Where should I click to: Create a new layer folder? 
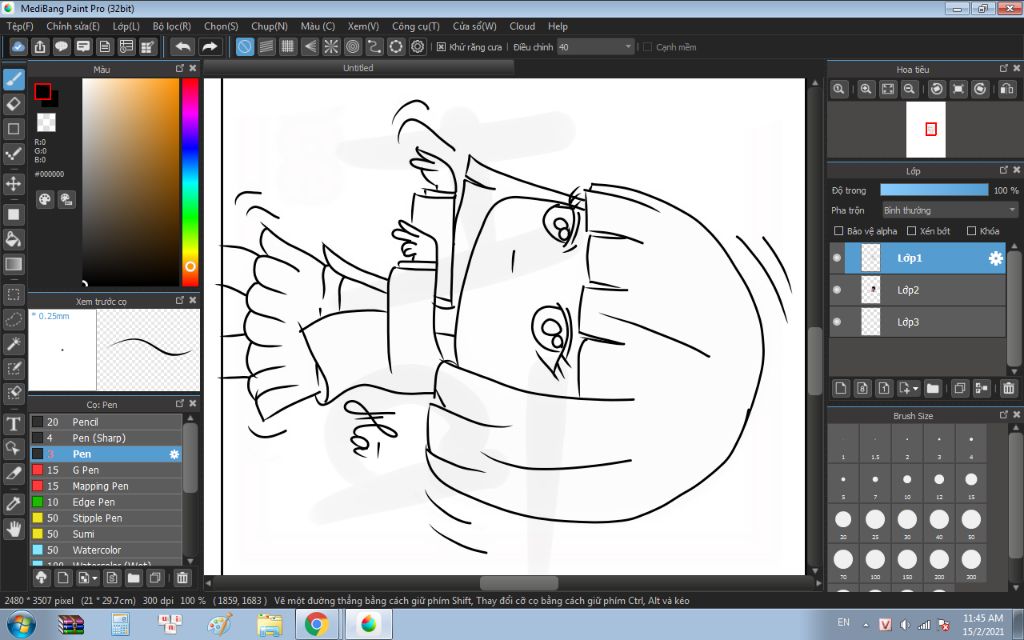[933, 389]
